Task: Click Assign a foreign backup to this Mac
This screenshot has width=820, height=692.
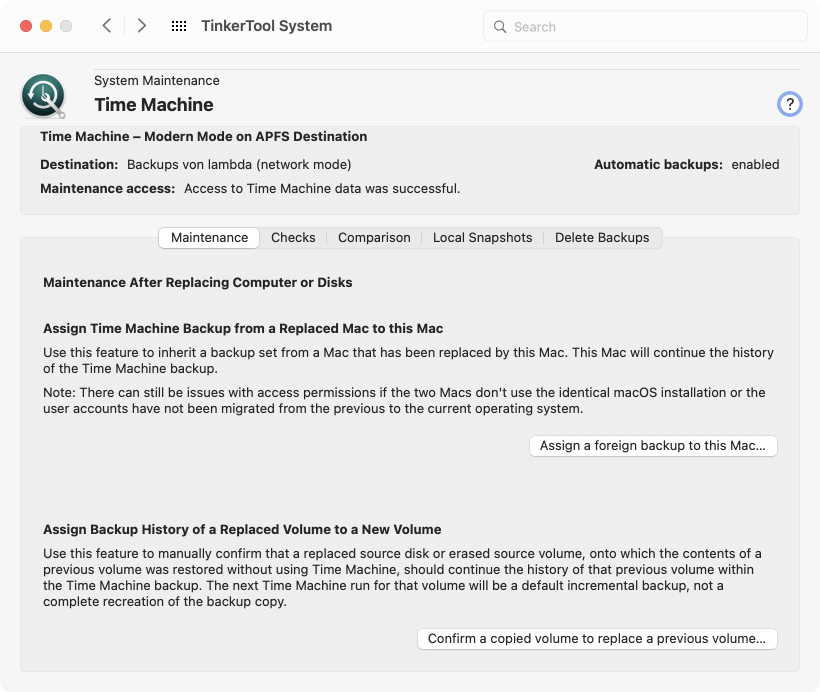Action: pos(653,446)
